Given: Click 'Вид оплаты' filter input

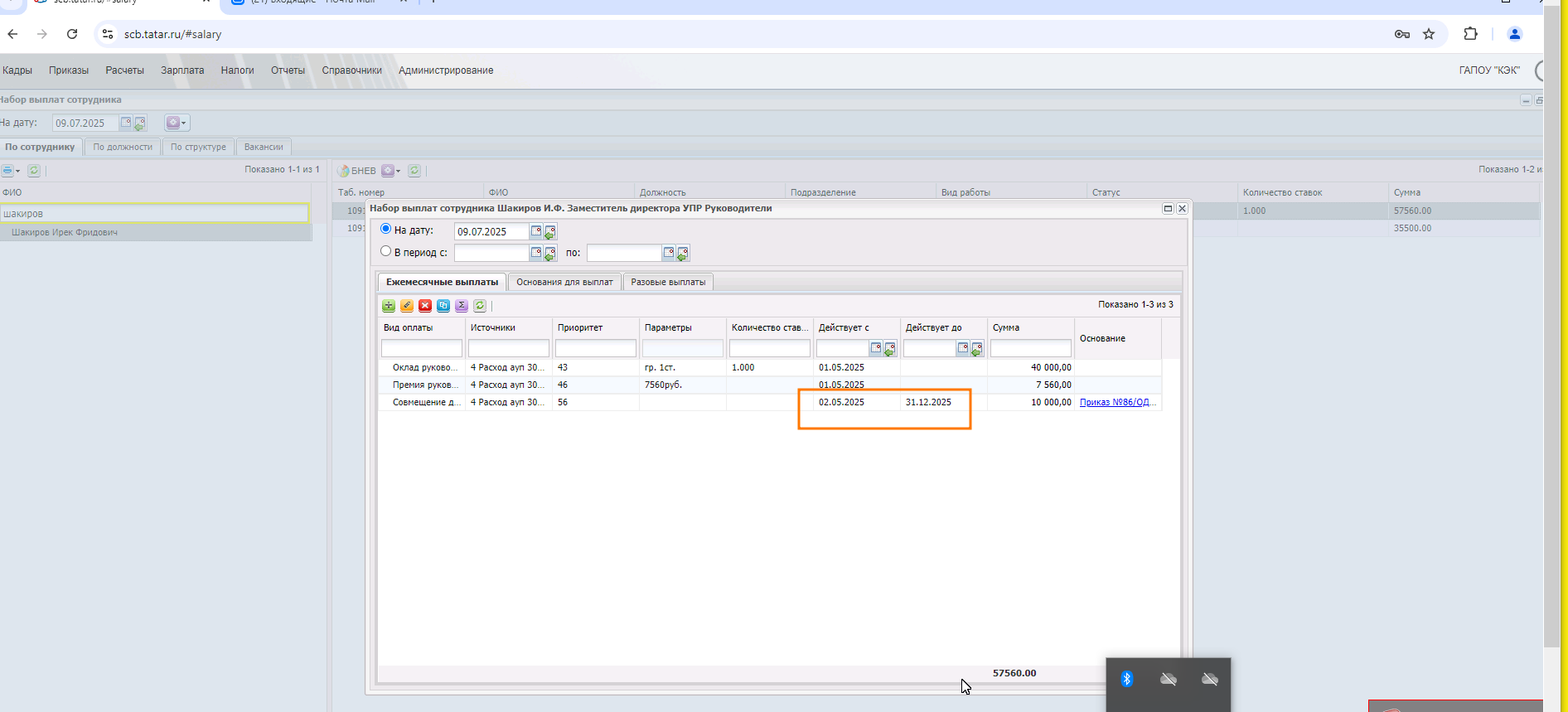Looking at the screenshot, I should point(422,348).
